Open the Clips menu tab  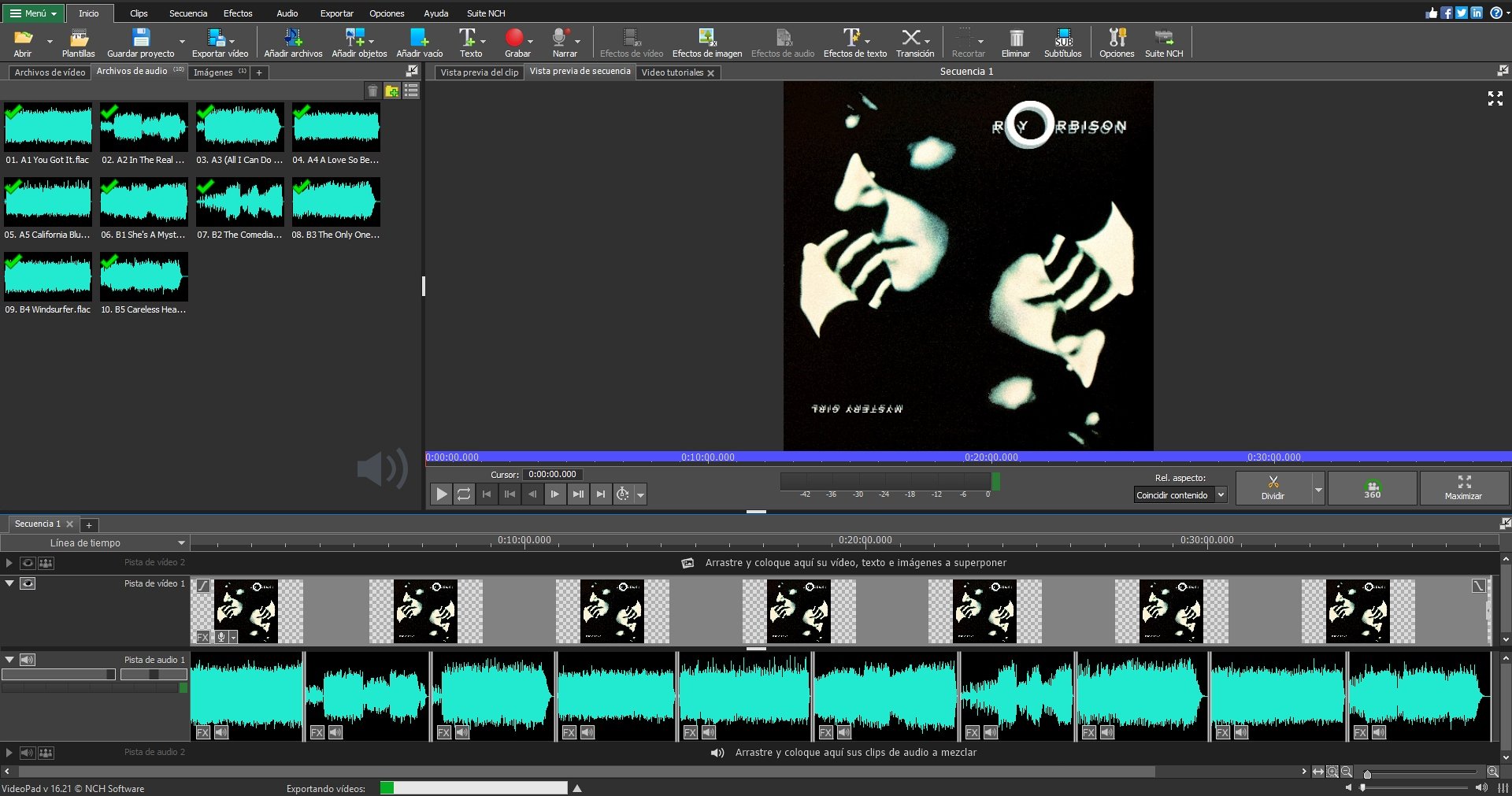click(x=139, y=13)
